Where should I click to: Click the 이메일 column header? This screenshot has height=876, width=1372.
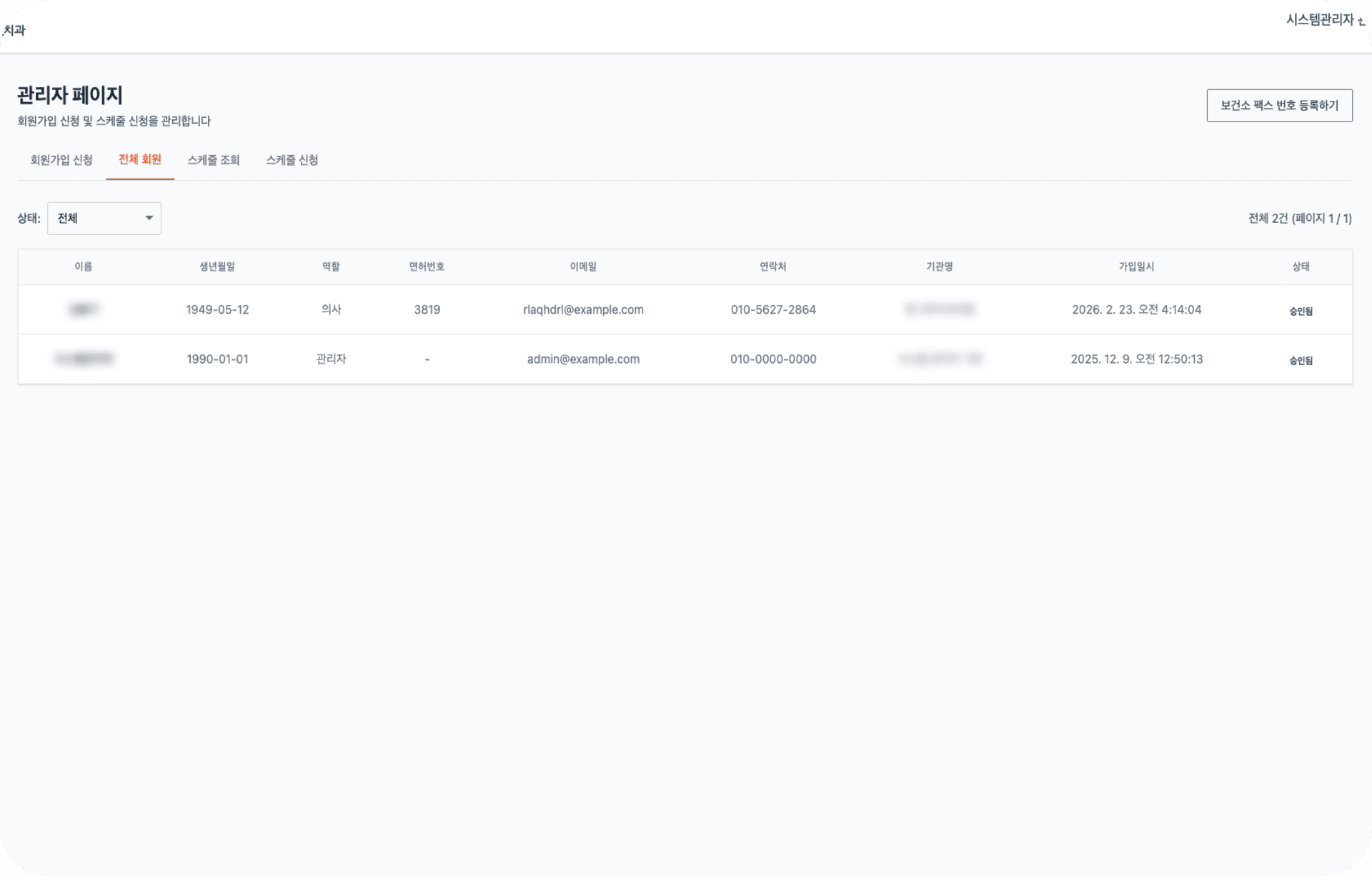pyautogui.click(x=583, y=267)
